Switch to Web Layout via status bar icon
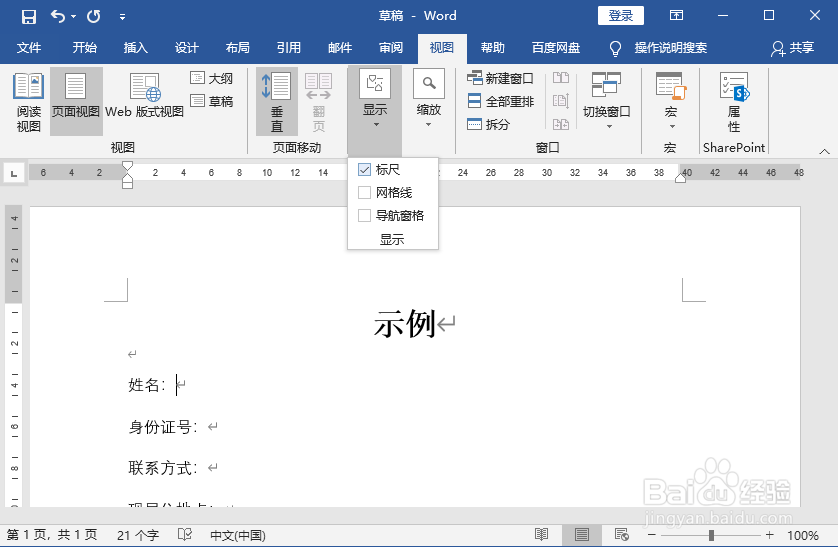This screenshot has height=547, width=838. (622, 534)
